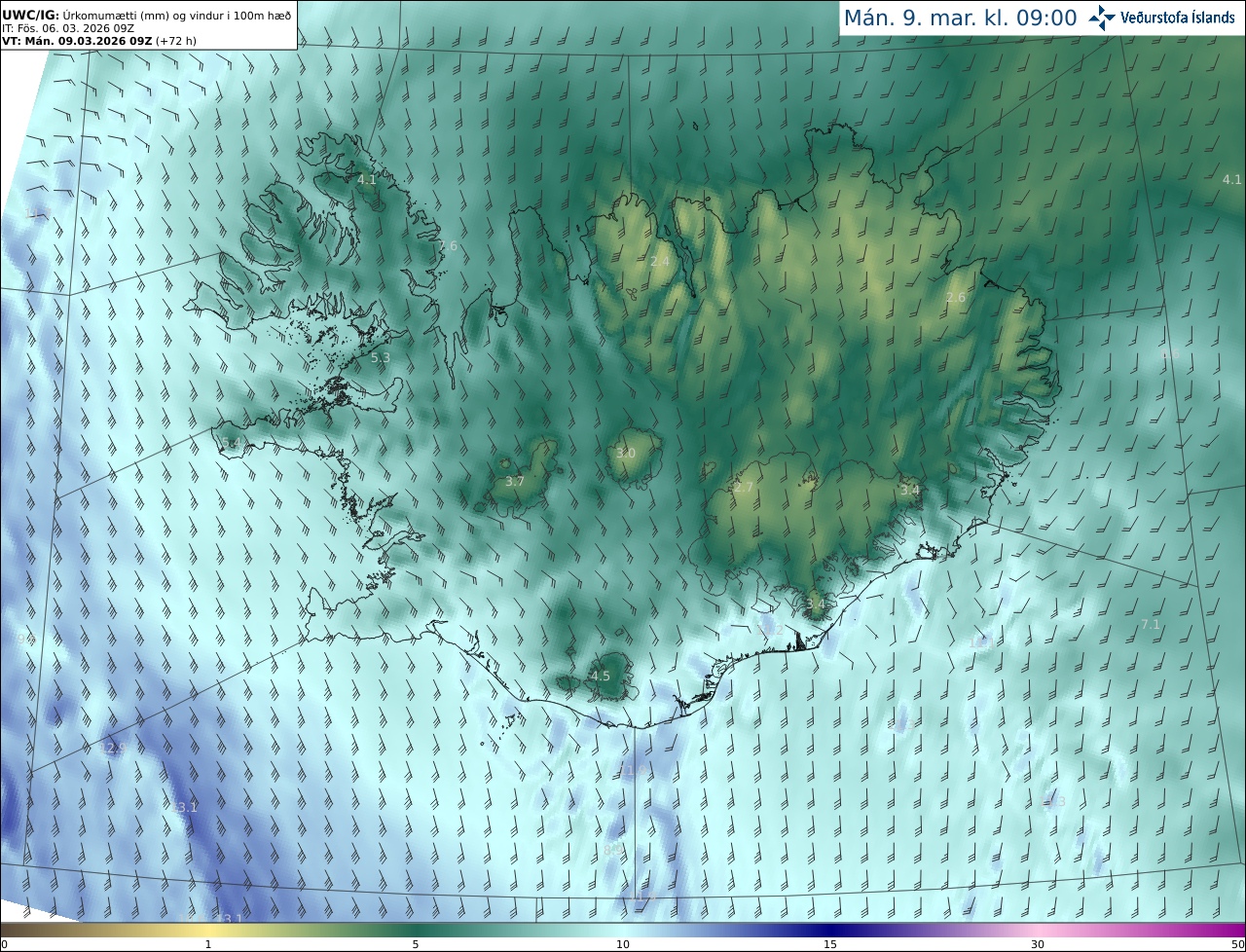Click the 0 tick label on the color scale
Viewport: 1246px width, 952px height.
pyautogui.click(x=4, y=944)
